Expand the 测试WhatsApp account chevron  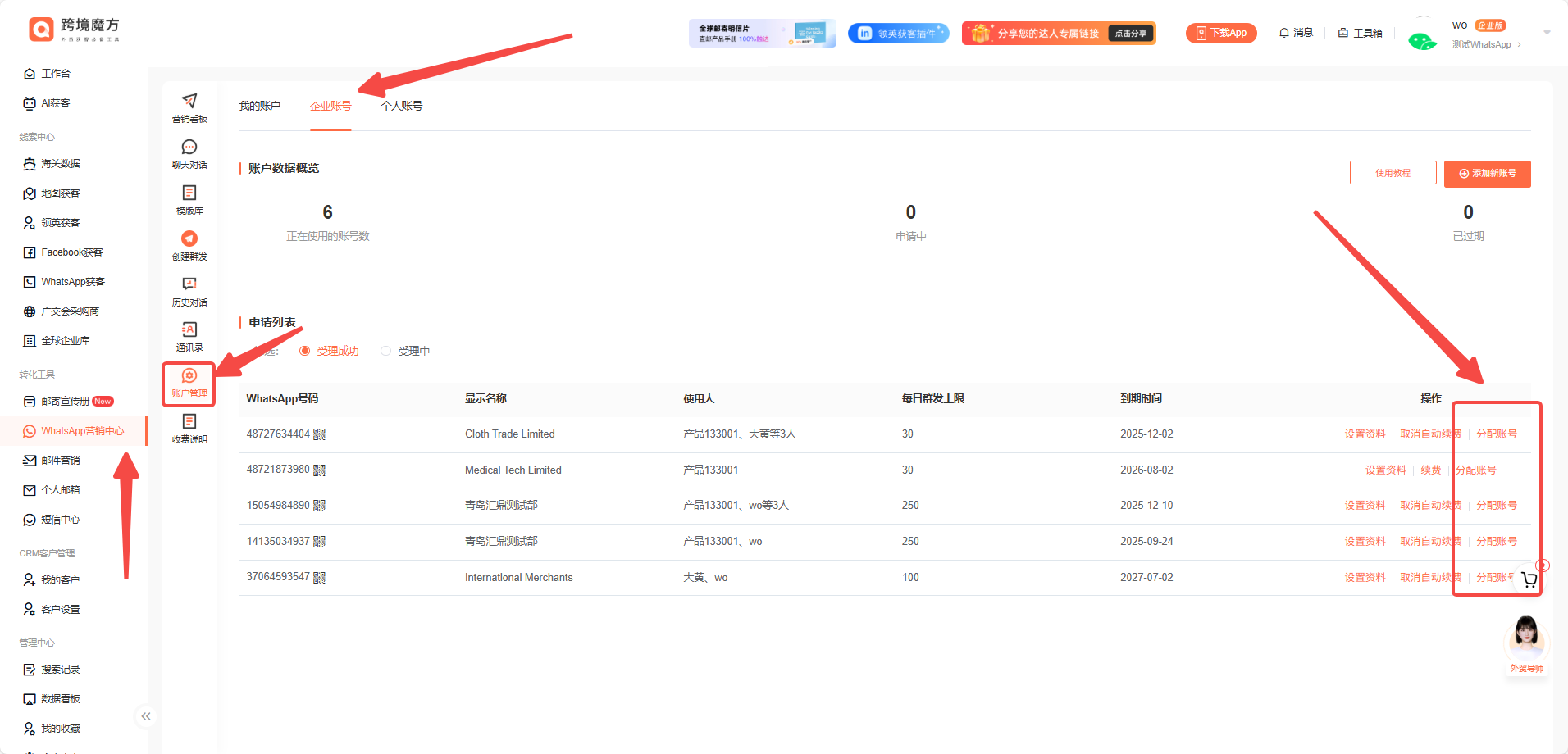[x=1520, y=45]
